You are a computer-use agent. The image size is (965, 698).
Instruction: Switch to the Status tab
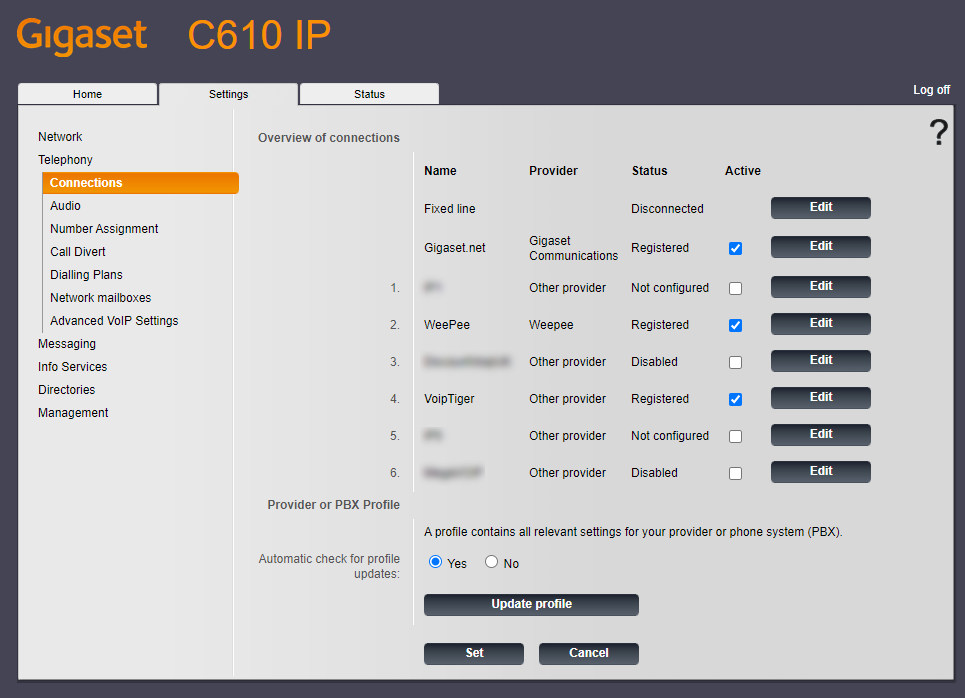coord(369,94)
